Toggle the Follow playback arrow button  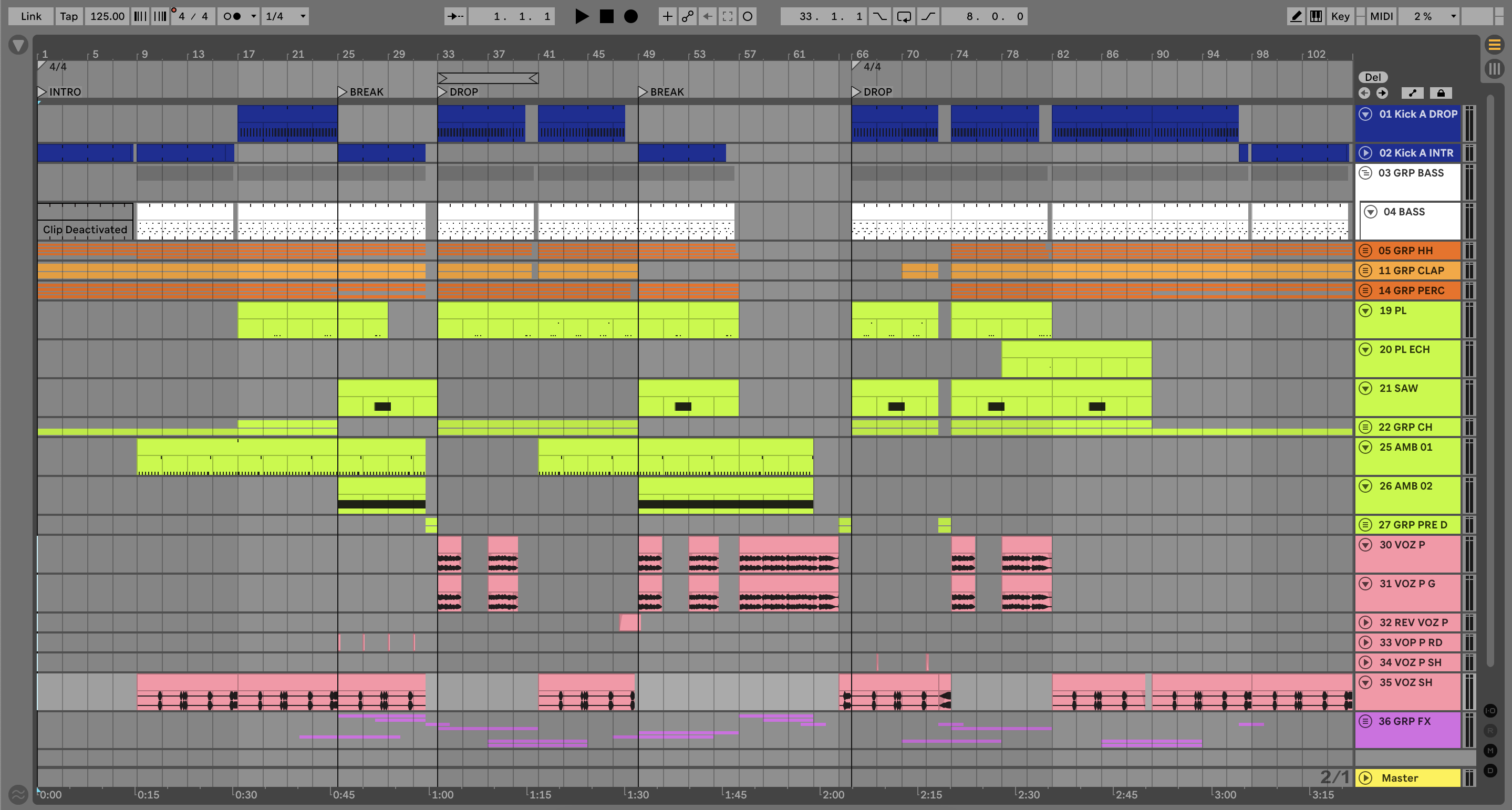455,16
